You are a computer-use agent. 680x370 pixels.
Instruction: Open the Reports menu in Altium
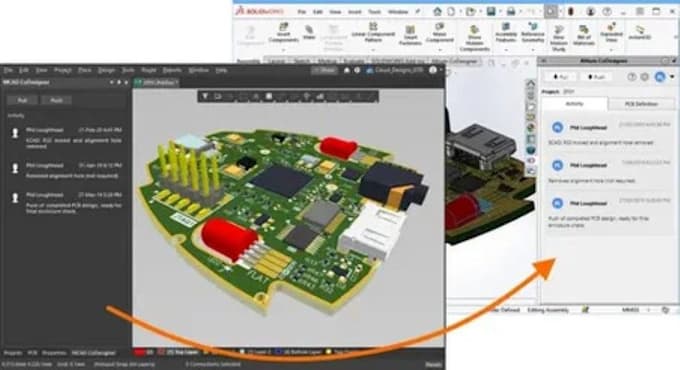pyautogui.click(x=172, y=70)
